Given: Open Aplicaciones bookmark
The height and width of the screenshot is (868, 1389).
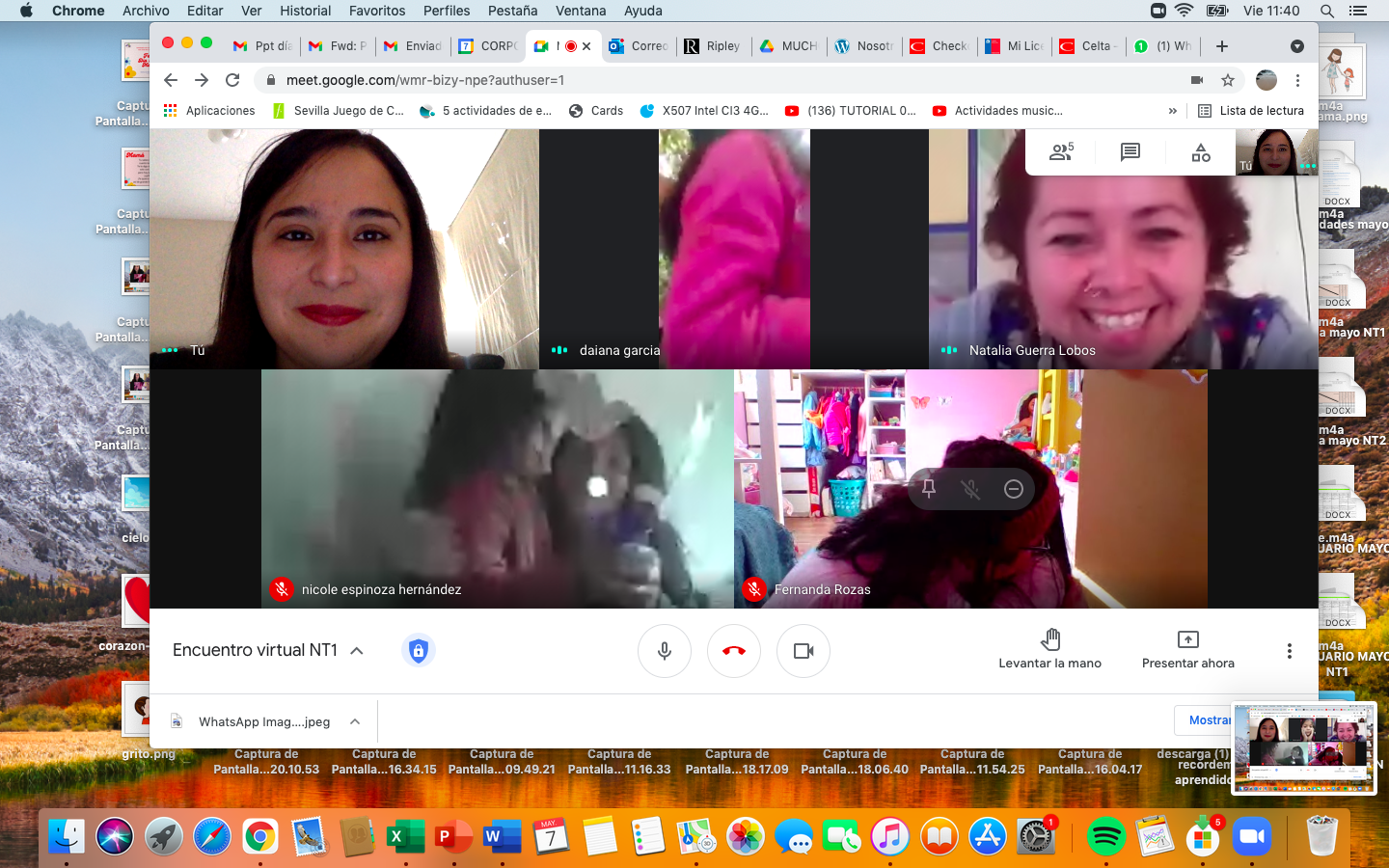Looking at the screenshot, I should click(x=209, y=111).
